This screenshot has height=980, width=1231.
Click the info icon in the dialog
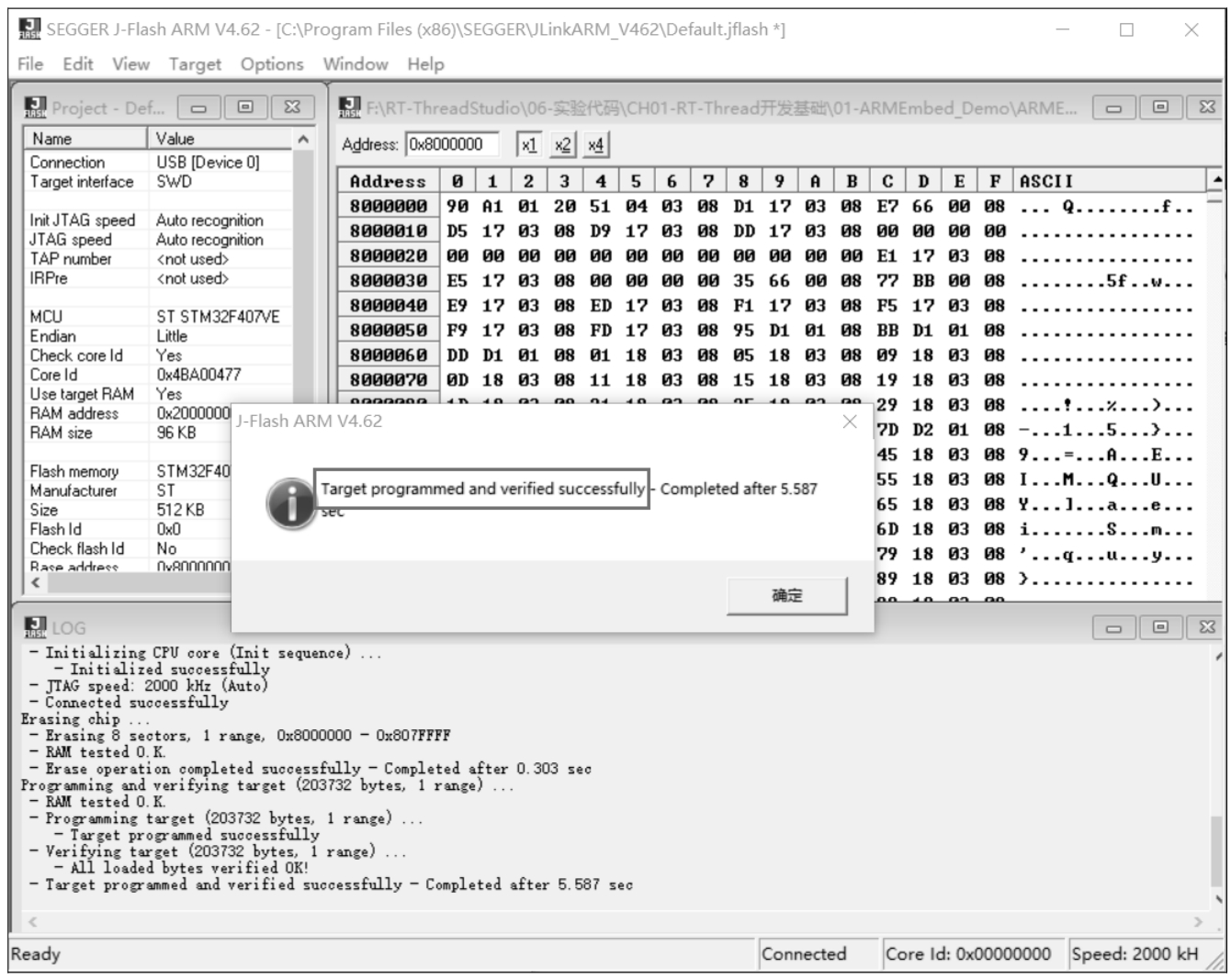[x=289, y=502]
